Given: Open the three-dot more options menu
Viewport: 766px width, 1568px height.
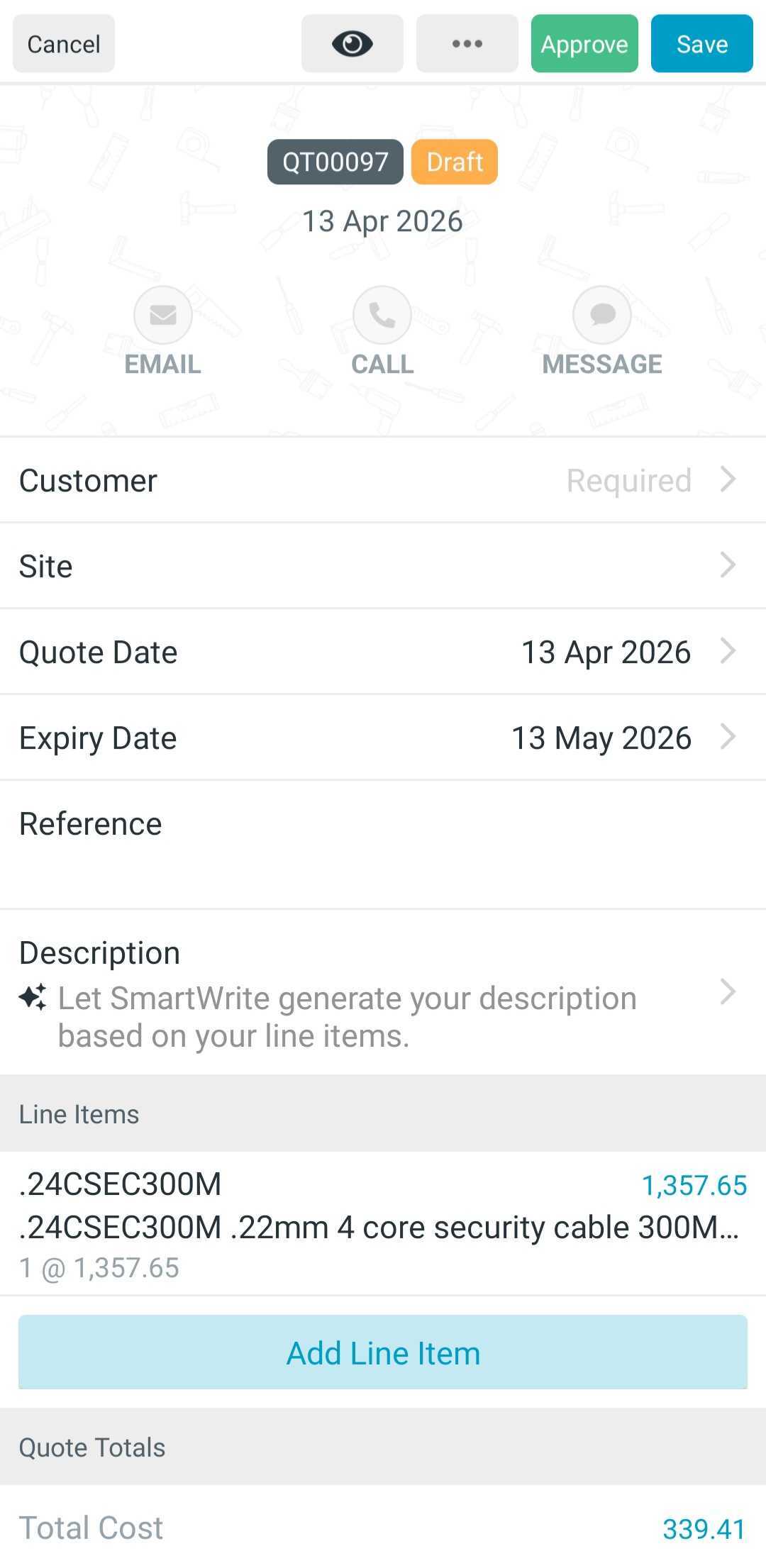Looking at the screenshot, I should coord(467,44).
